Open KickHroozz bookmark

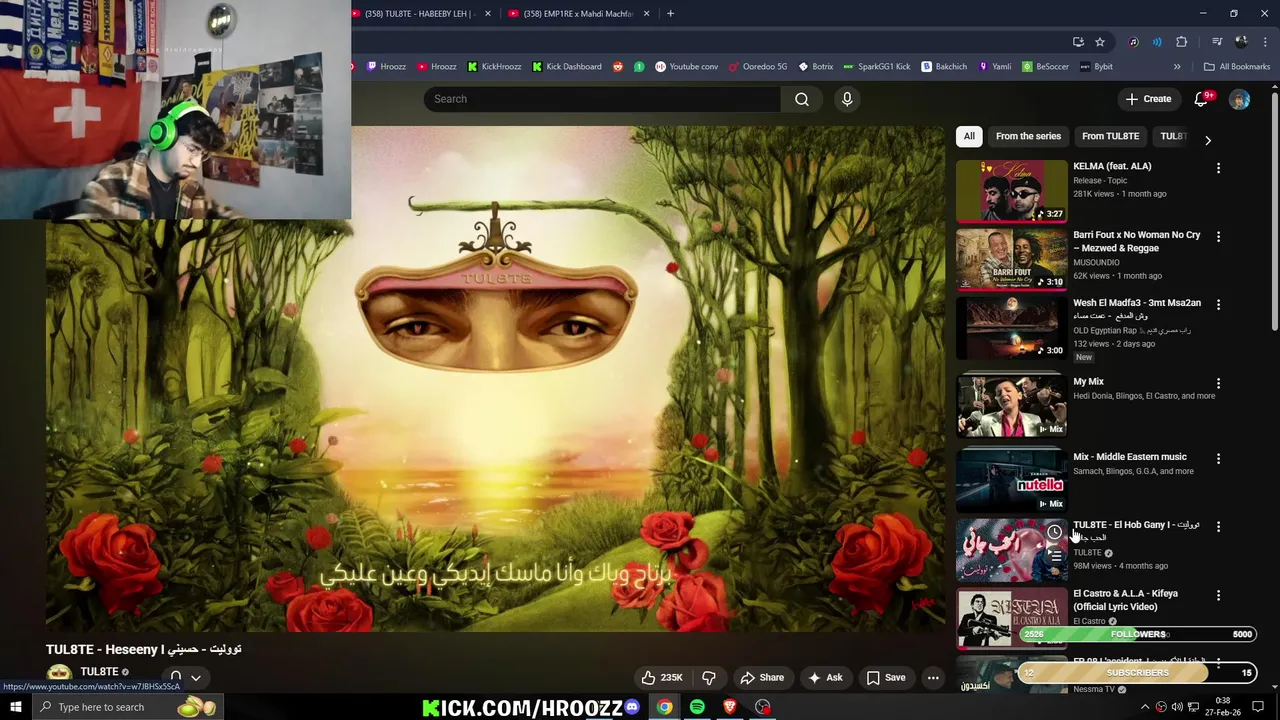coord(494,67)
